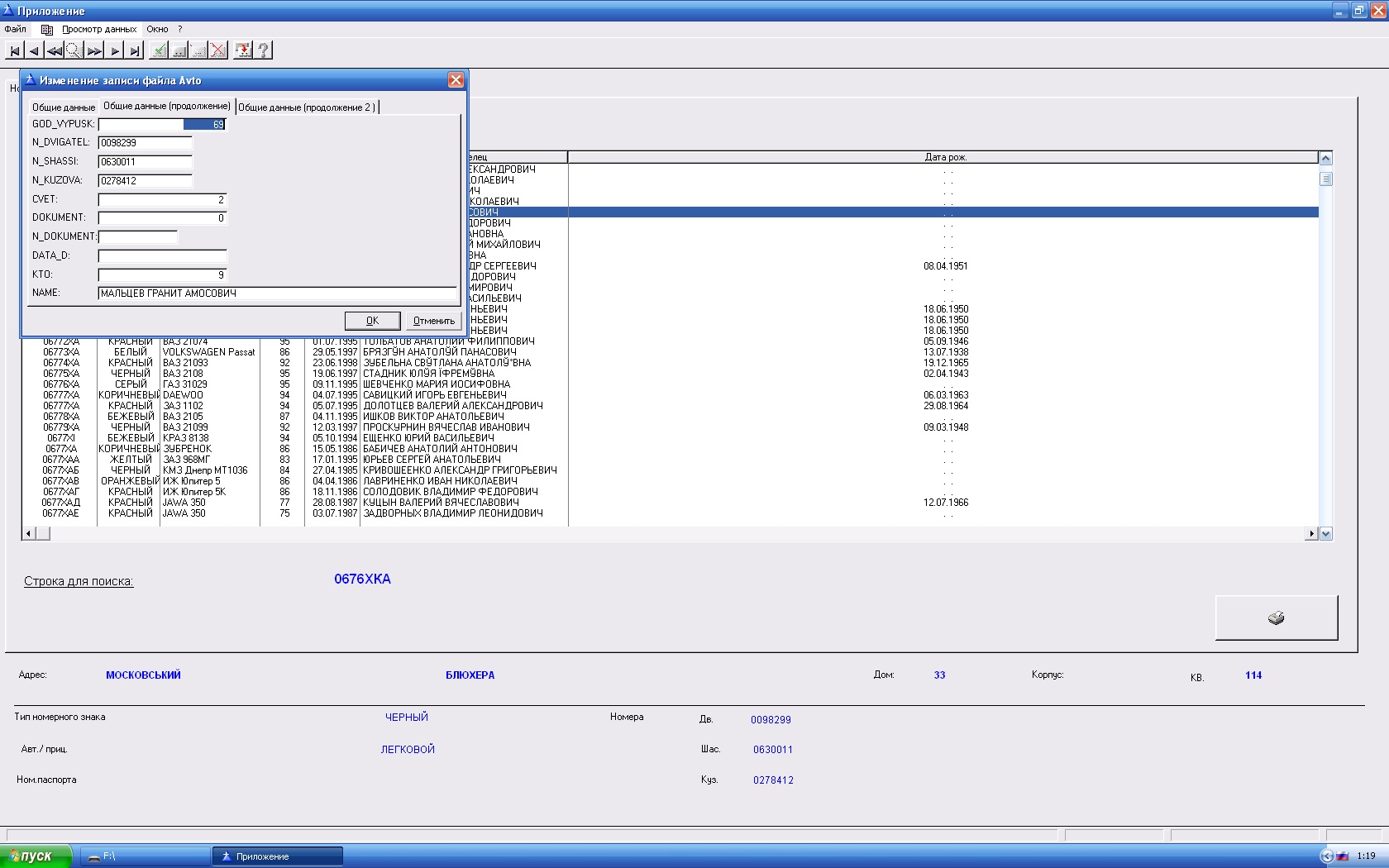Open record search with the magnifier icon
The width and height of the screenshot is (1389, 868).
click(74, 50)
